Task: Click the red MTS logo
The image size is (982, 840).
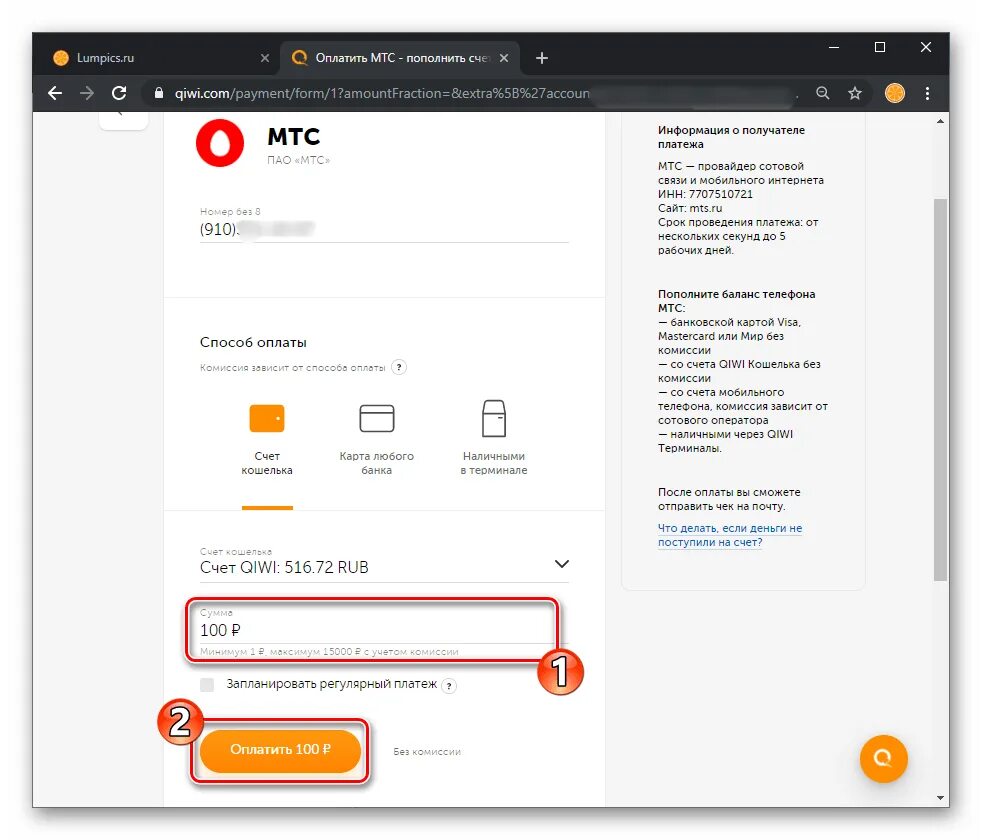Action: pos(220,143)
